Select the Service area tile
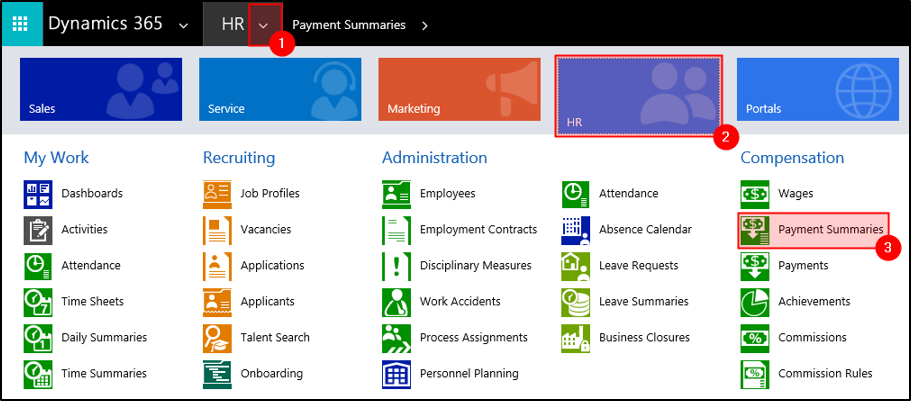This screenshot has width=911, height=401. point(279,89)
